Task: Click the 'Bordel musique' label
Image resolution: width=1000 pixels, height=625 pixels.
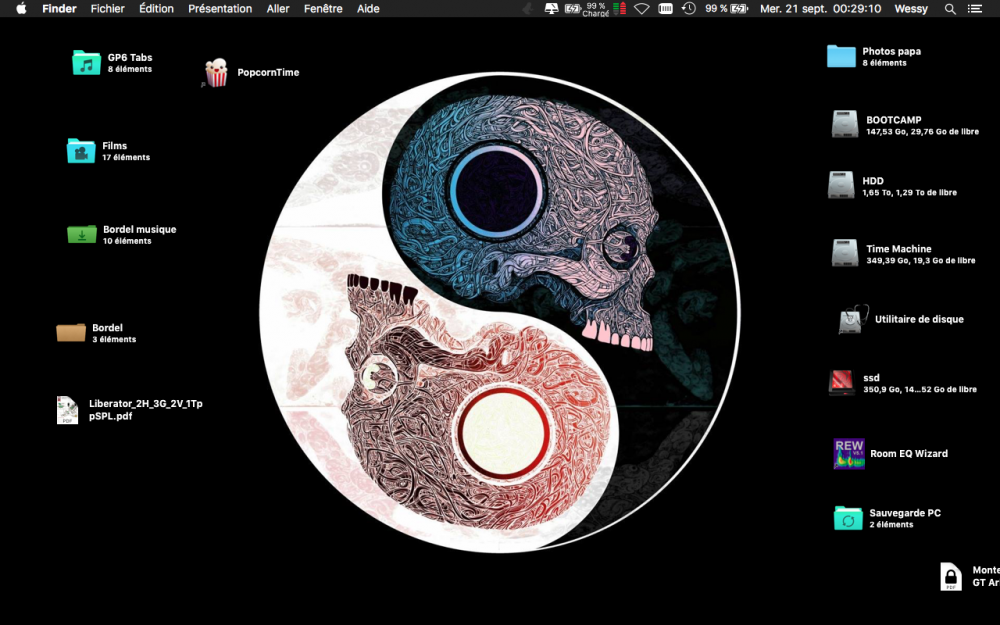Action: pyautogui.click(x=140, y=229)
